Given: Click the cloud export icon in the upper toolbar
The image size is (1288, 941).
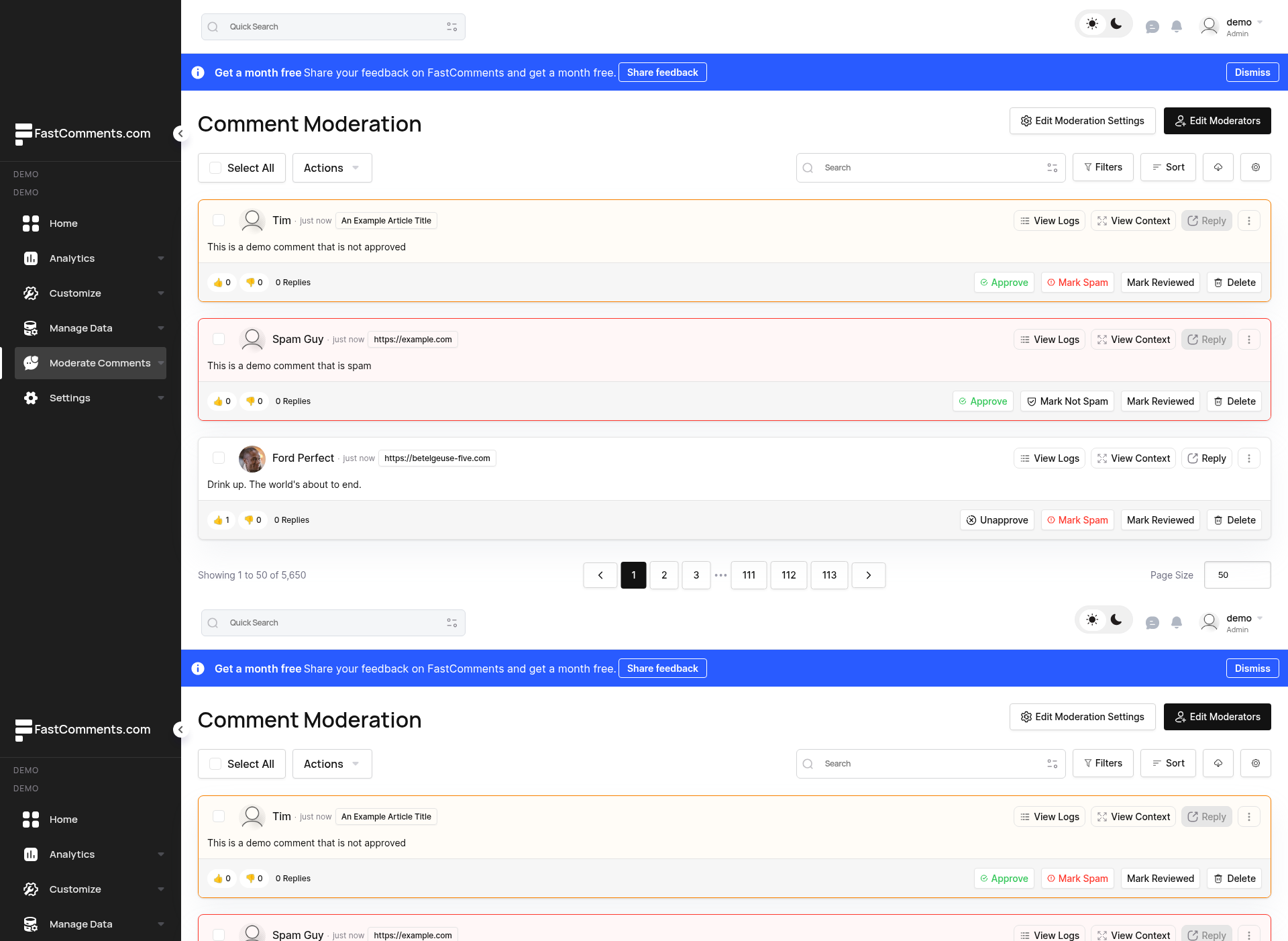Looking at the screenshot, I should [1218, 167].
